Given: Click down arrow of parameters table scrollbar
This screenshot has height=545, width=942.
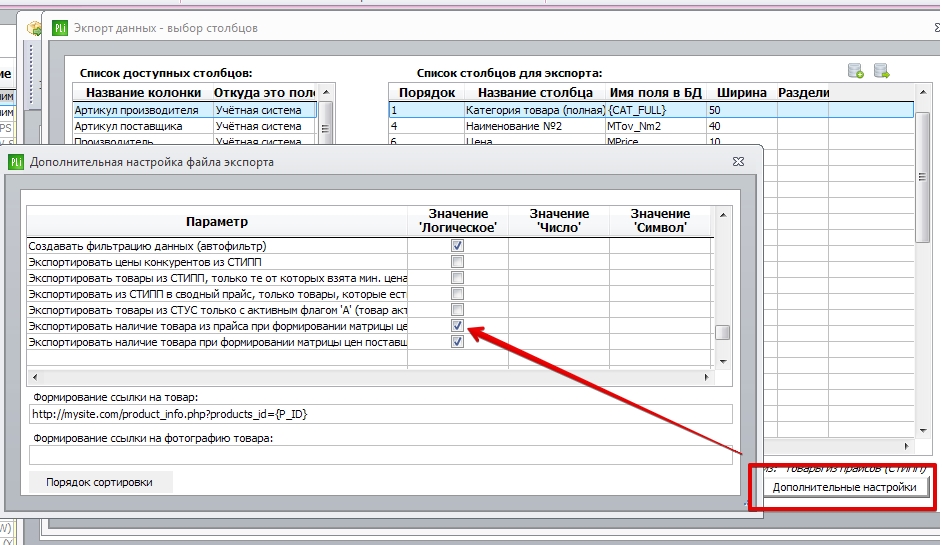Looking at the screenshot, I should pyautogui.click(x=723, y=362).
